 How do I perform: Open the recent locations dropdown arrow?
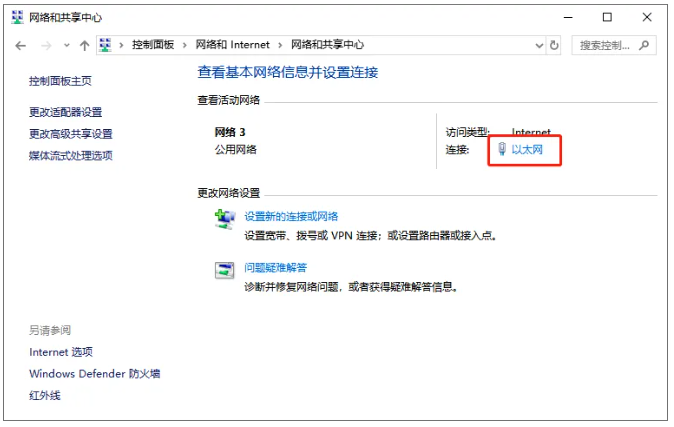[x=67, y=45]
